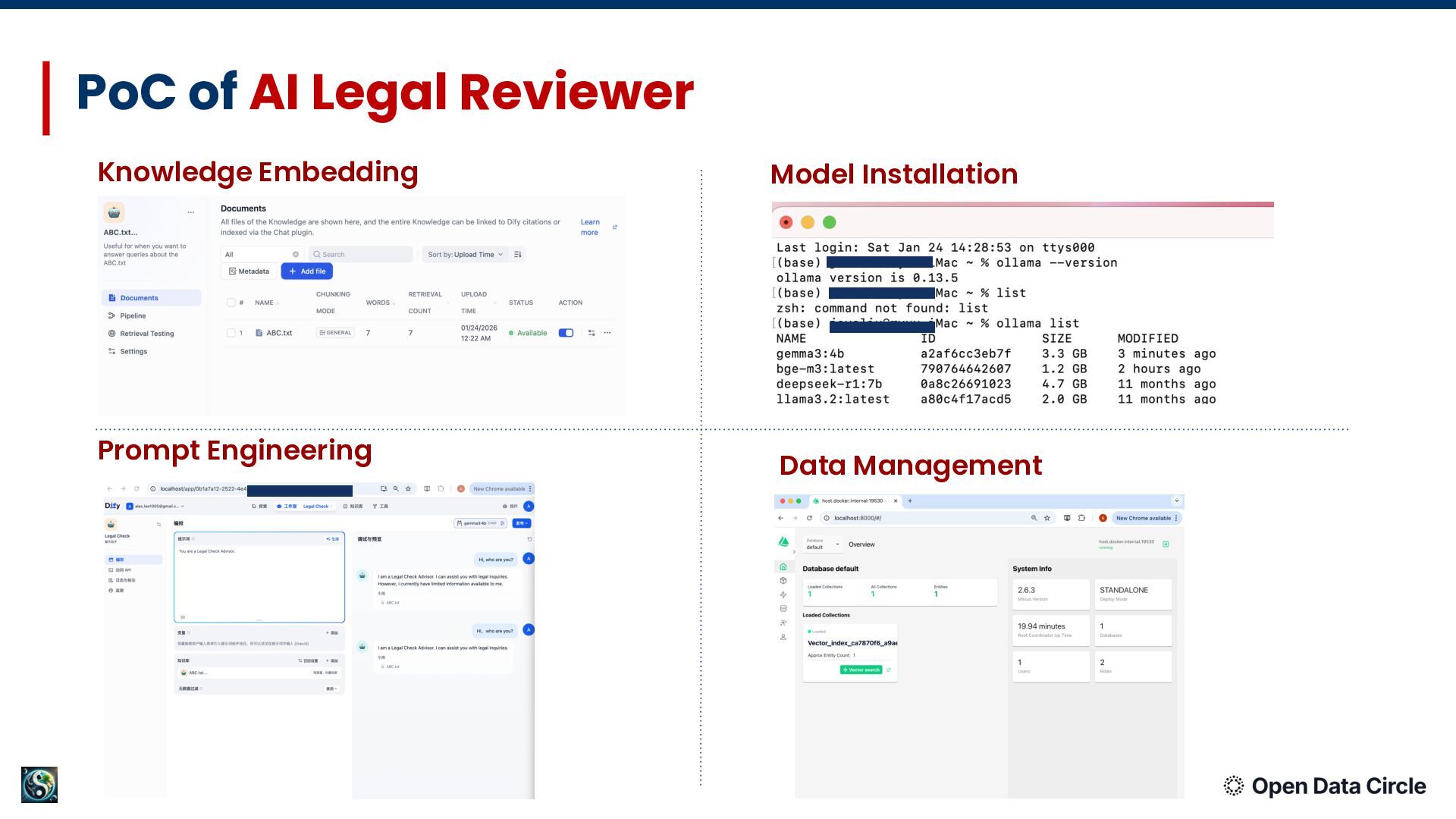Click the Add file button
The width and height of the screenshot is (1456, 819).
pyautogui.click(x=307, y=271)
